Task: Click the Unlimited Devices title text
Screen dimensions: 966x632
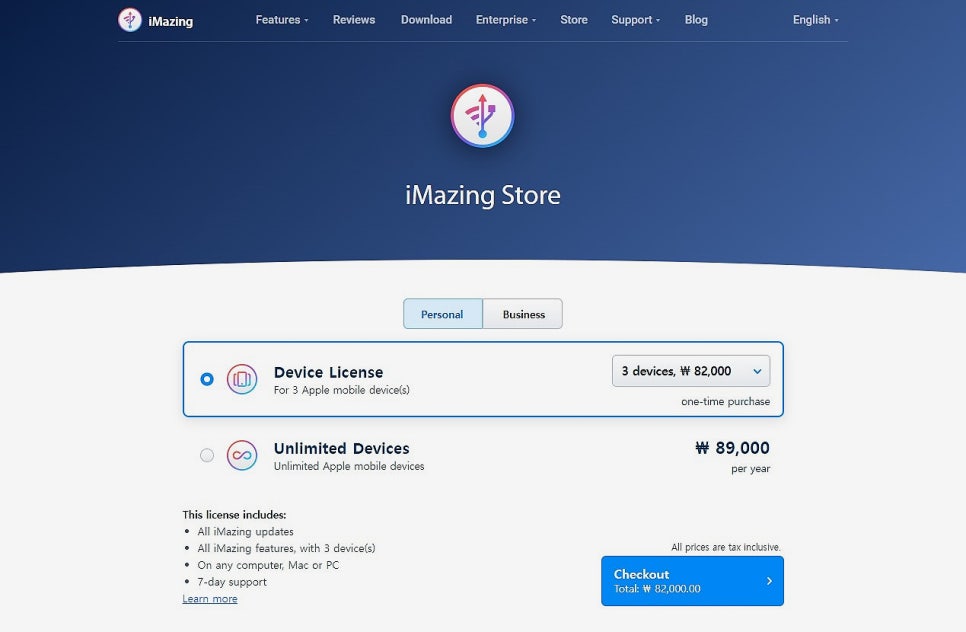Action: coord(341,448)
